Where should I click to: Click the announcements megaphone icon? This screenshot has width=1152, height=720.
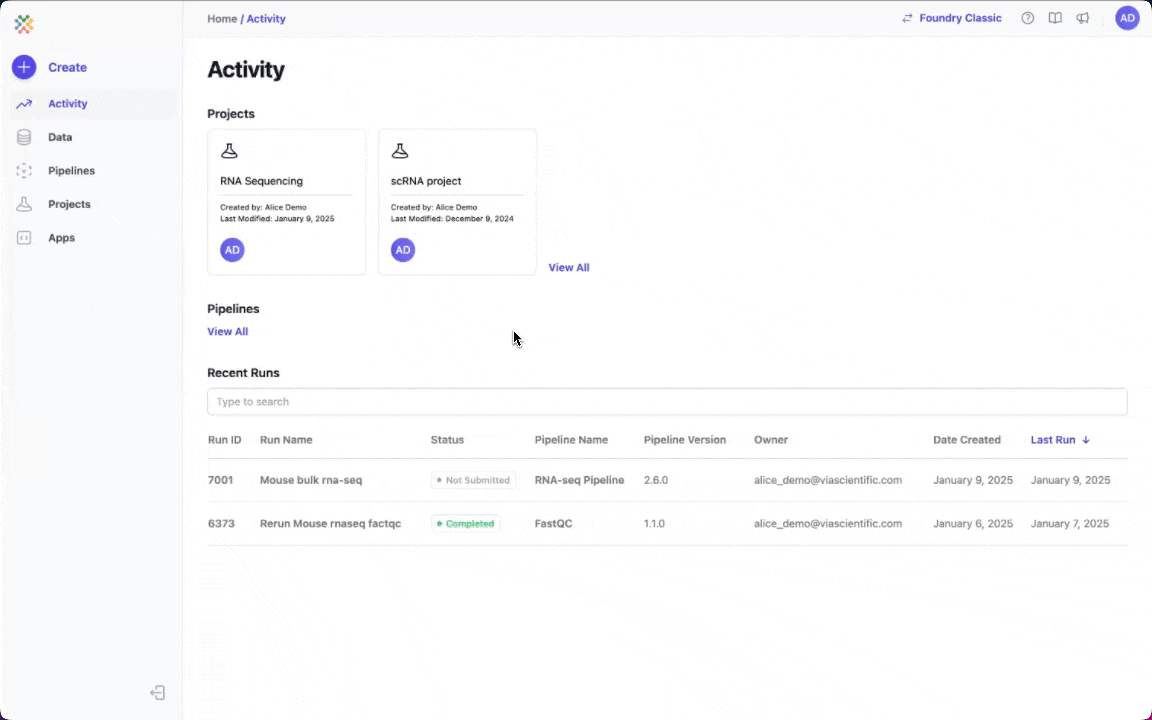pos(1082,18)
